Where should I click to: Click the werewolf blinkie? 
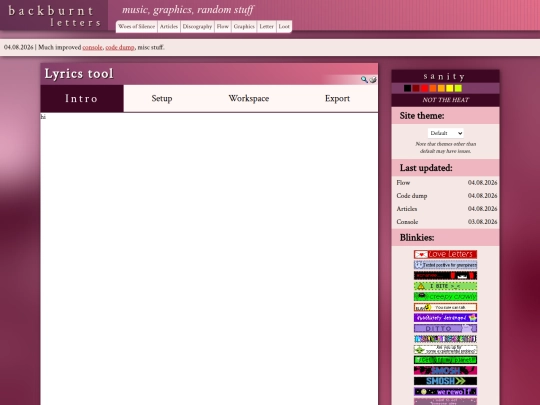(445, 392)
